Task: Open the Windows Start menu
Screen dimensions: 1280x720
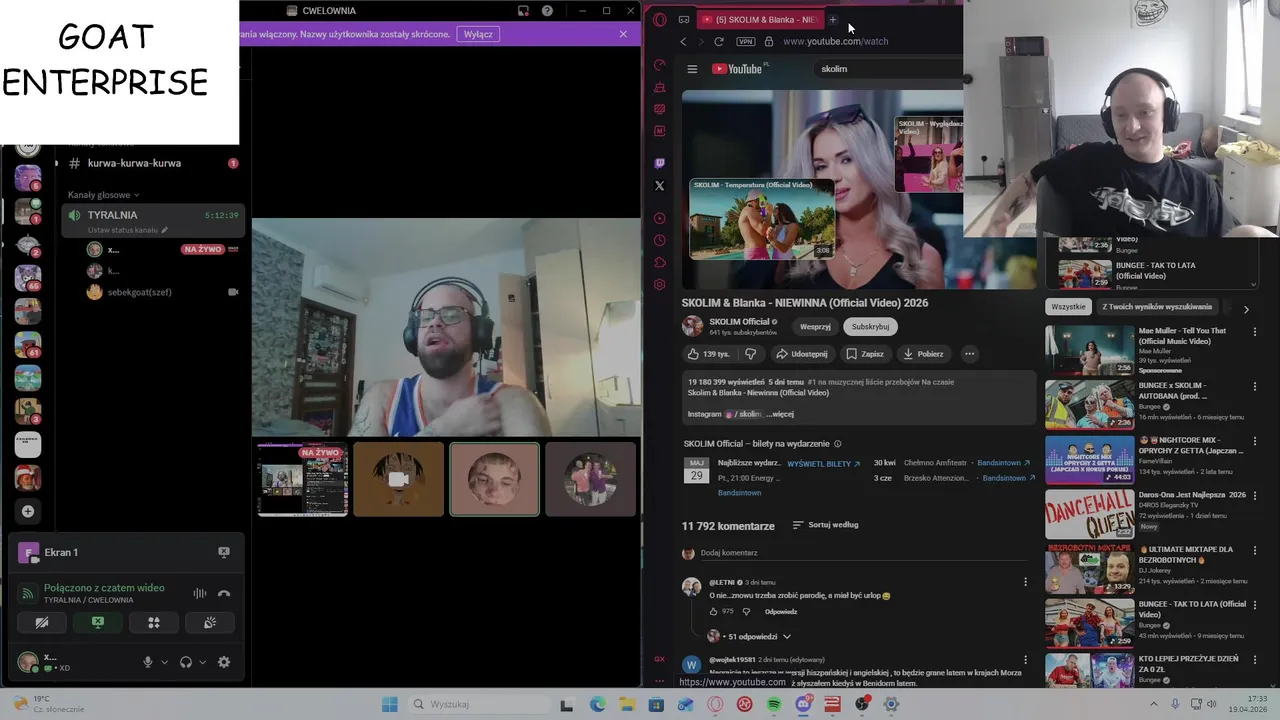Action: point(390,704)
